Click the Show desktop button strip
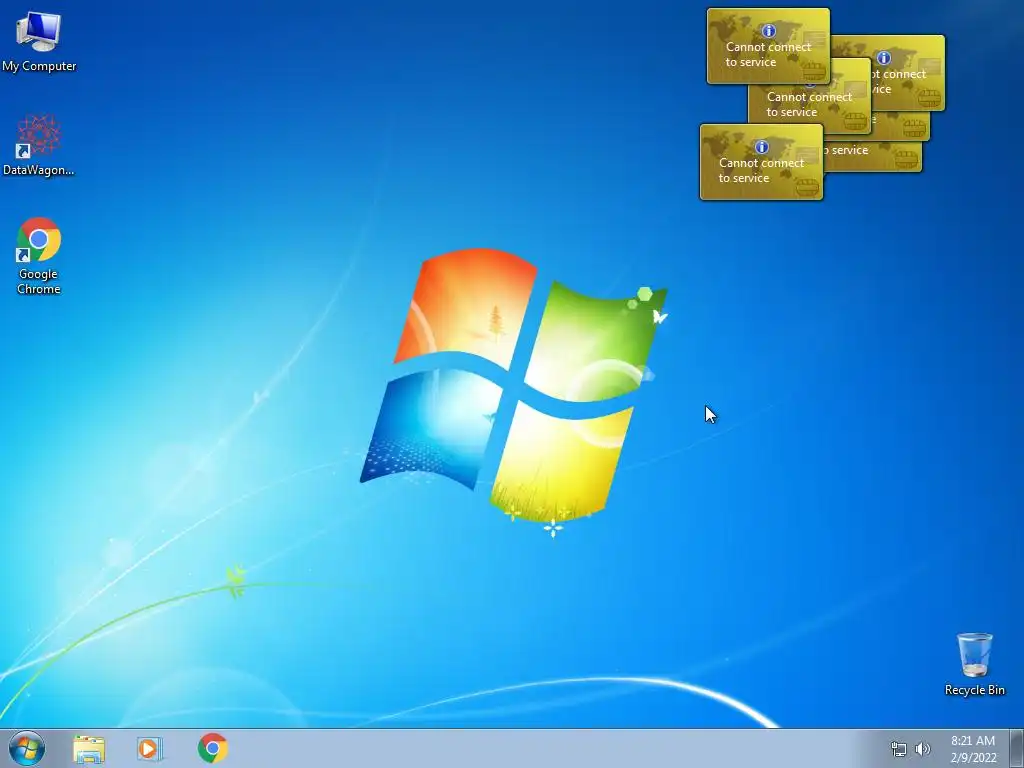The image size is (1024, 768). (x=1017, y=748)
